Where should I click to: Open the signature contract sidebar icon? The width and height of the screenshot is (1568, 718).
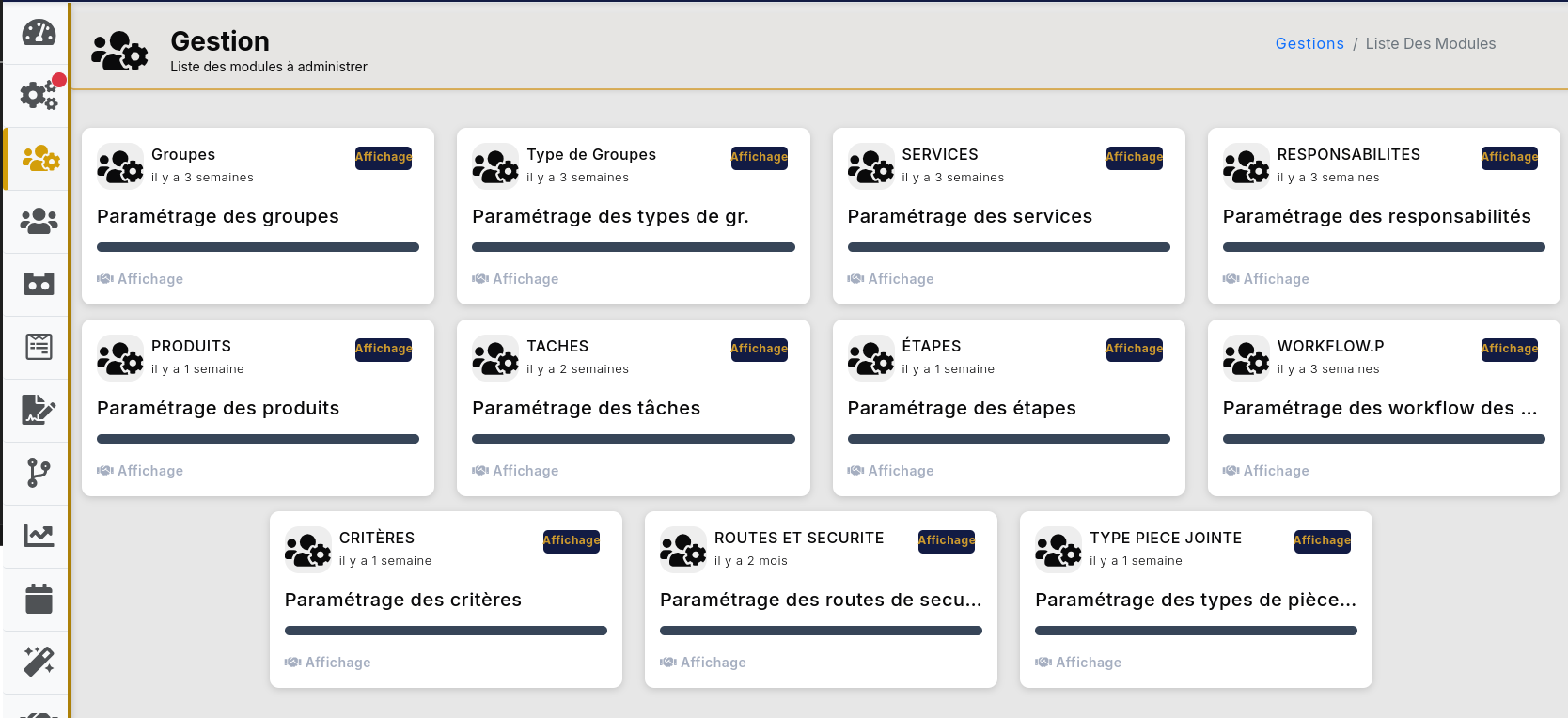pos(39,410)
